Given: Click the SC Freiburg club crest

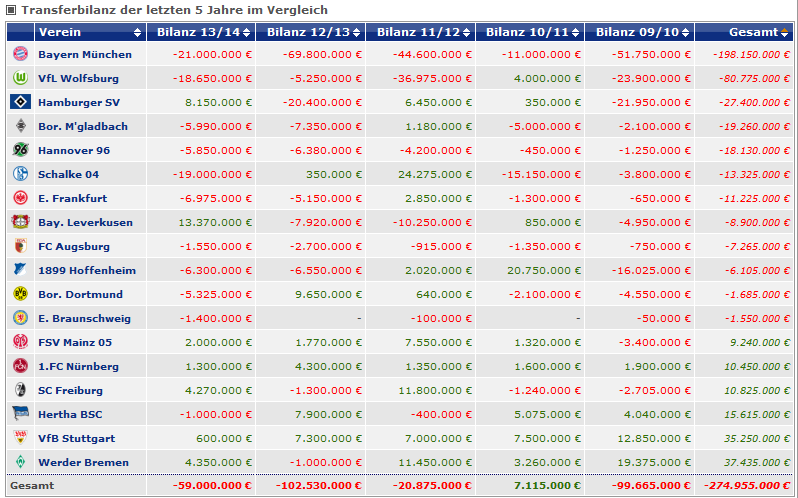Looking at the screenshot, I should click(x=20, y=390).
